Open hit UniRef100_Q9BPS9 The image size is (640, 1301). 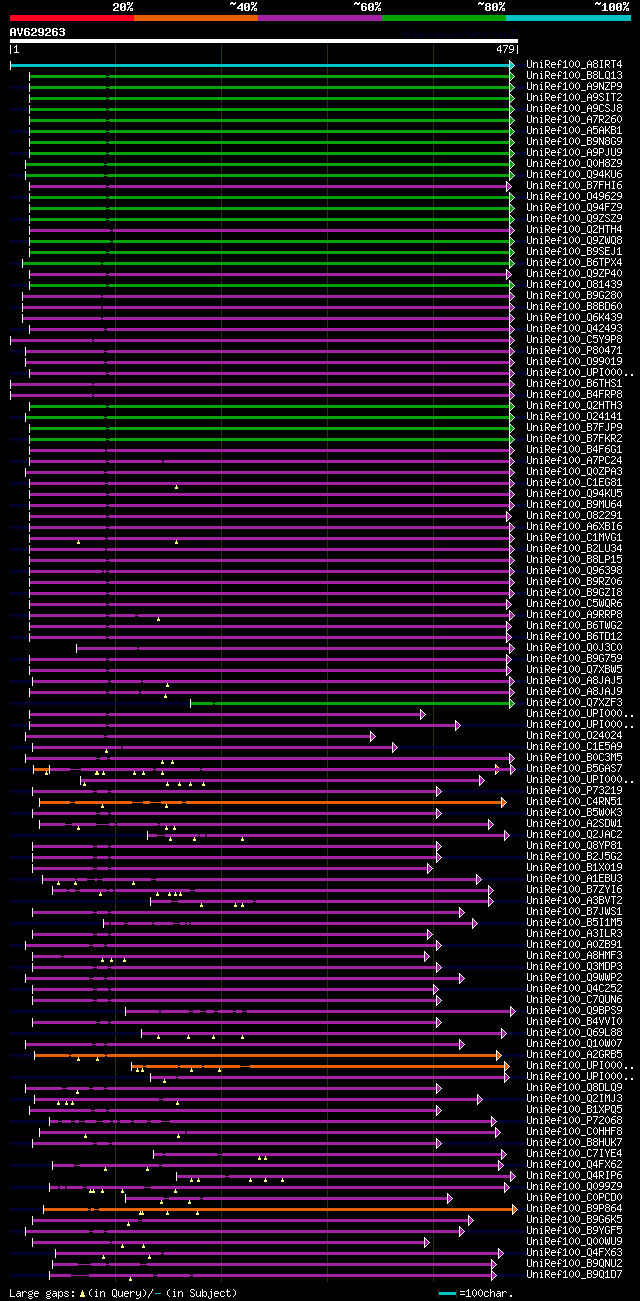click(574, 1010)
